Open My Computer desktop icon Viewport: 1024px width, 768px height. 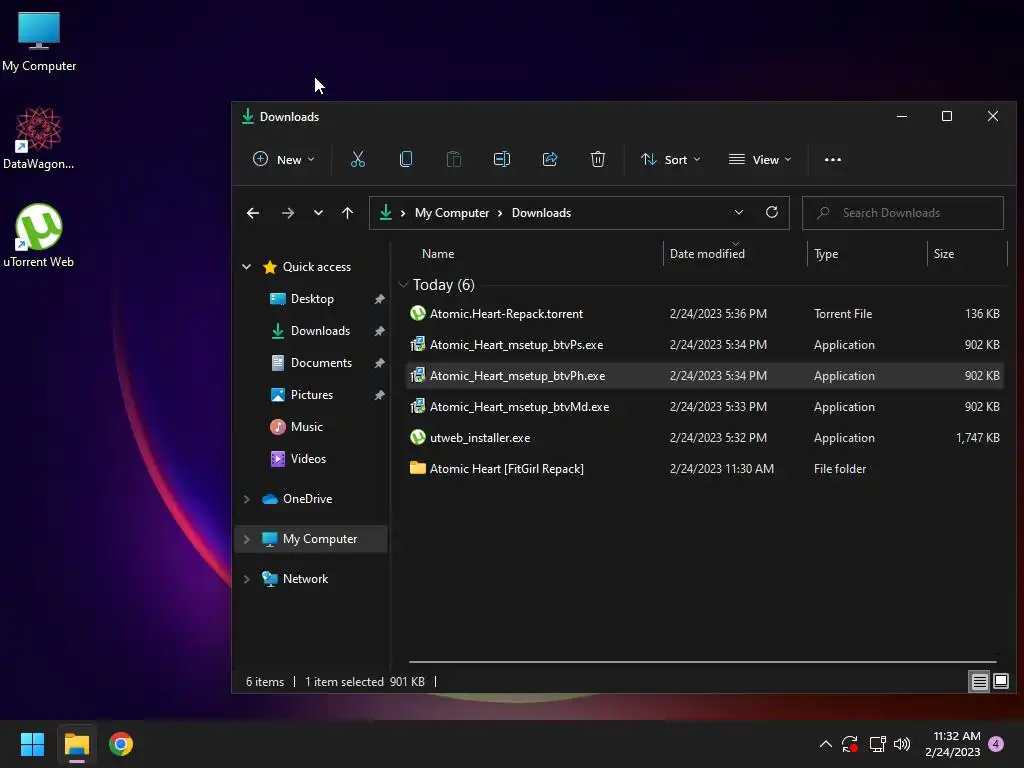coord(39,42)
